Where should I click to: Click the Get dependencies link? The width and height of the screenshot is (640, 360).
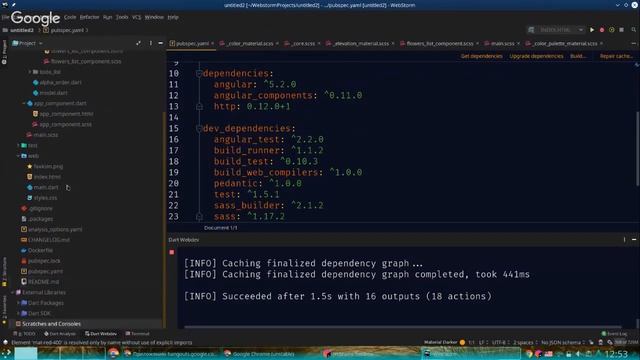tap(482, 56)
